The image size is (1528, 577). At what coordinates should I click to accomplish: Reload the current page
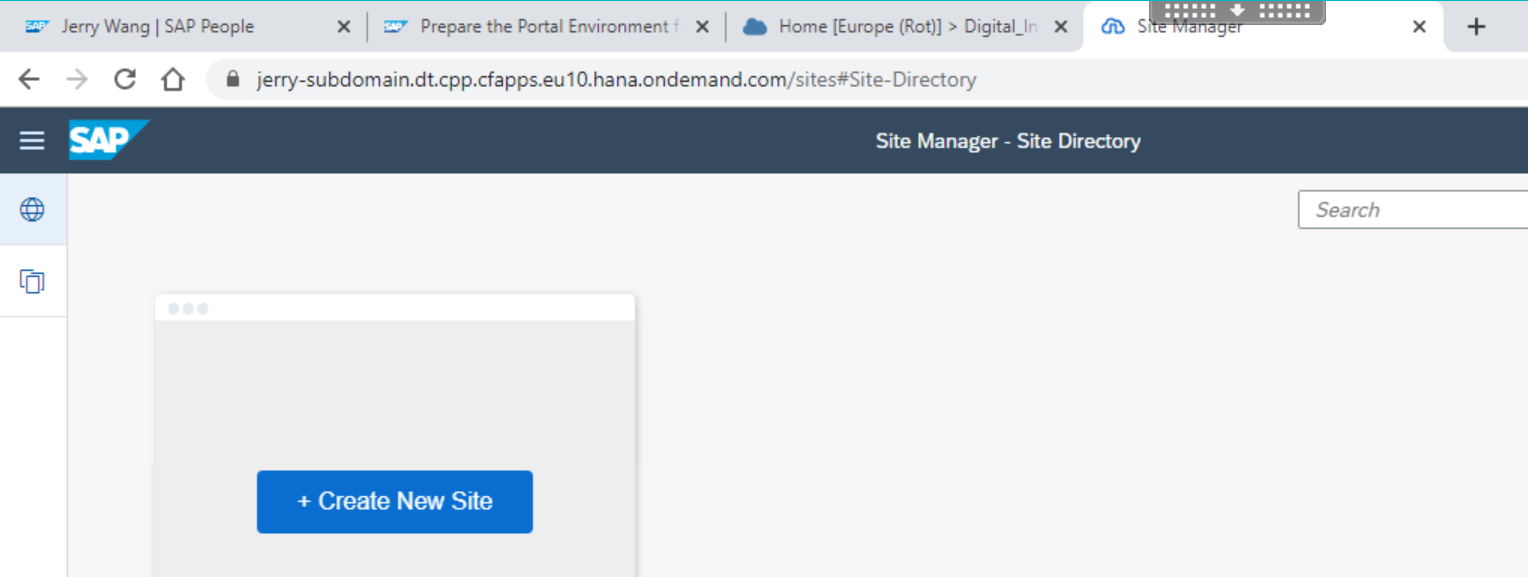(x=125, y=80)
